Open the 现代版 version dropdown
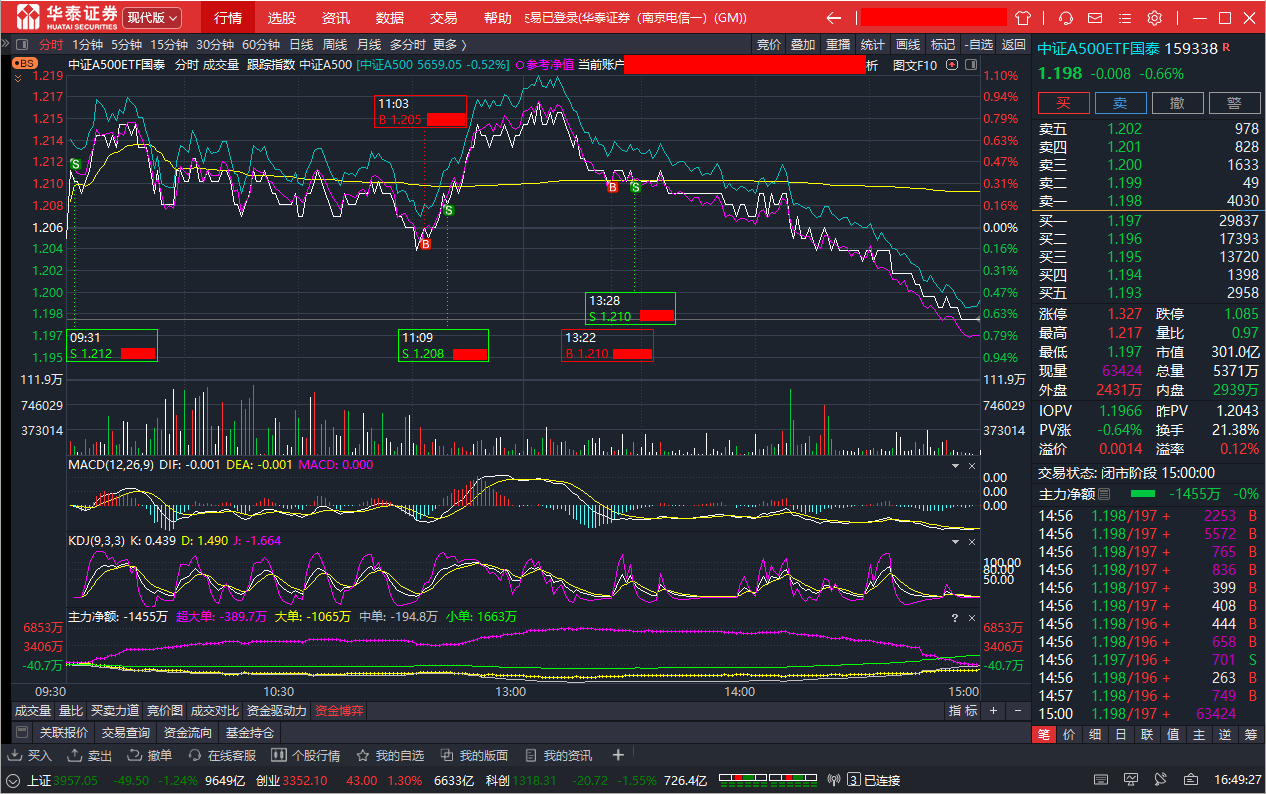Screen dimensions: 1266x794 click(152, 18)
